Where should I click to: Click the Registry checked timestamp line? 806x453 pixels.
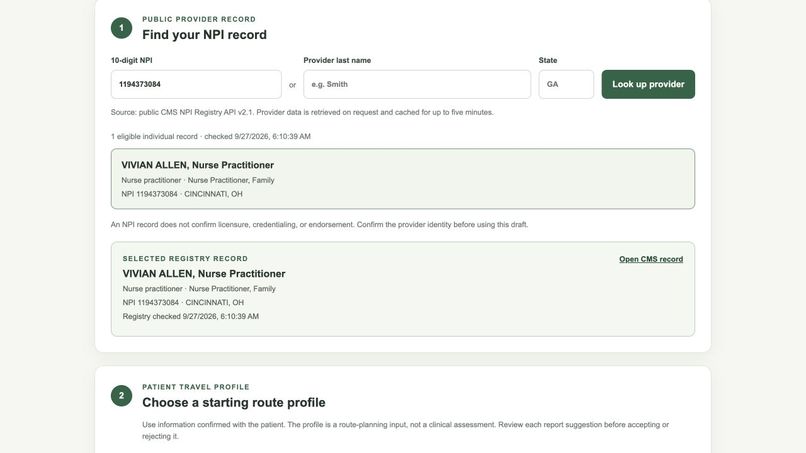coord(191,316)
